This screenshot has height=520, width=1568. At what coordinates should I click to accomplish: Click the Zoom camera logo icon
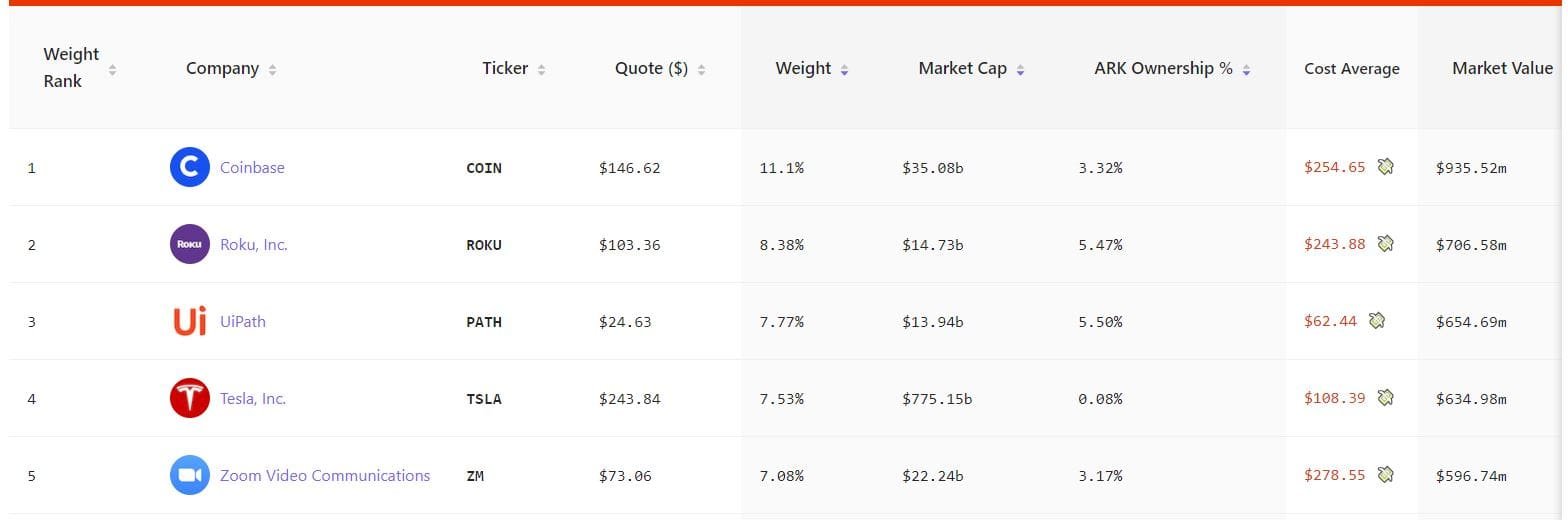point(190,475)
